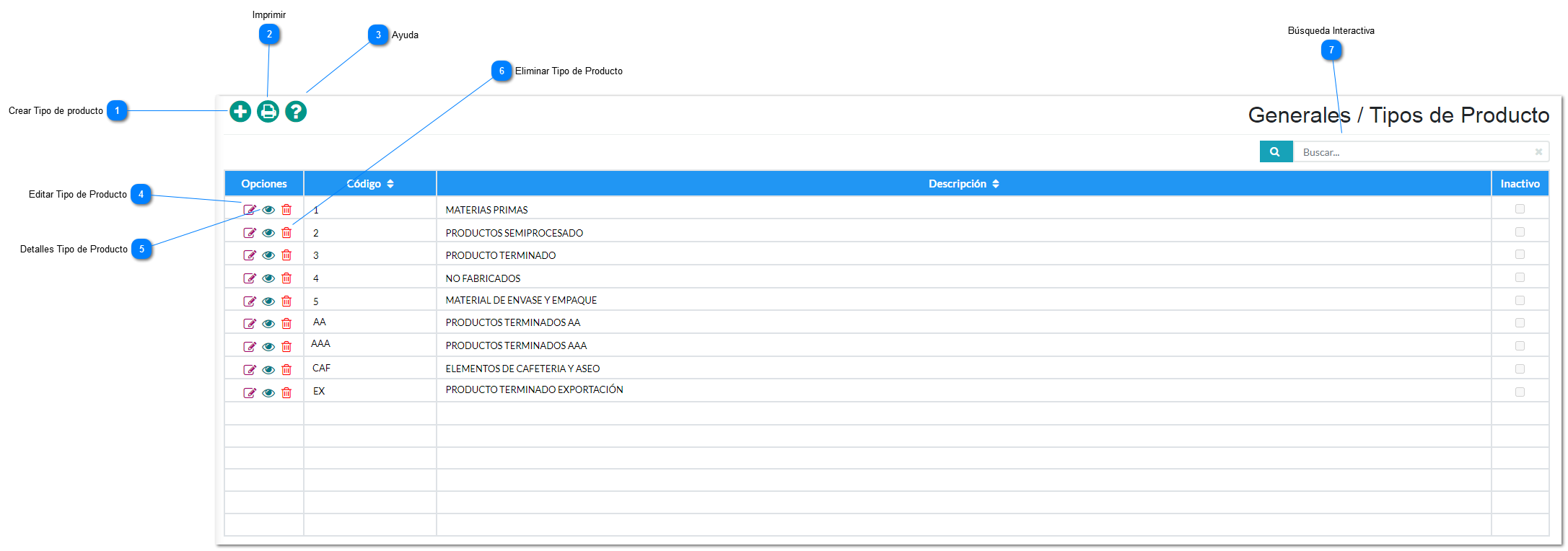
Task: View details of code CAF row eye icon
Action: tap(268, 370)
